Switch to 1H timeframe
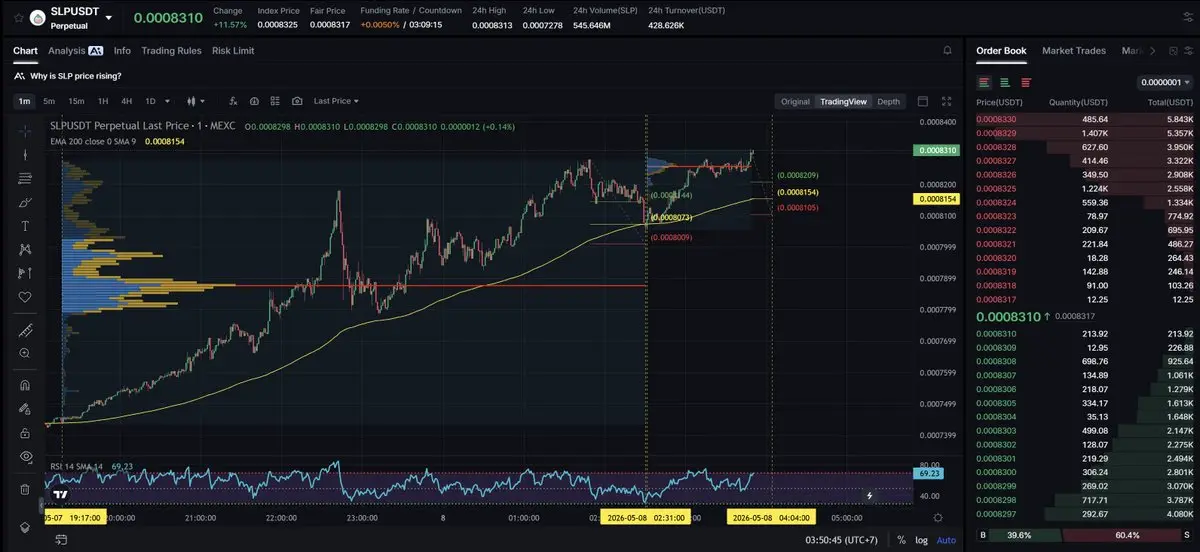 pos(102,101)
